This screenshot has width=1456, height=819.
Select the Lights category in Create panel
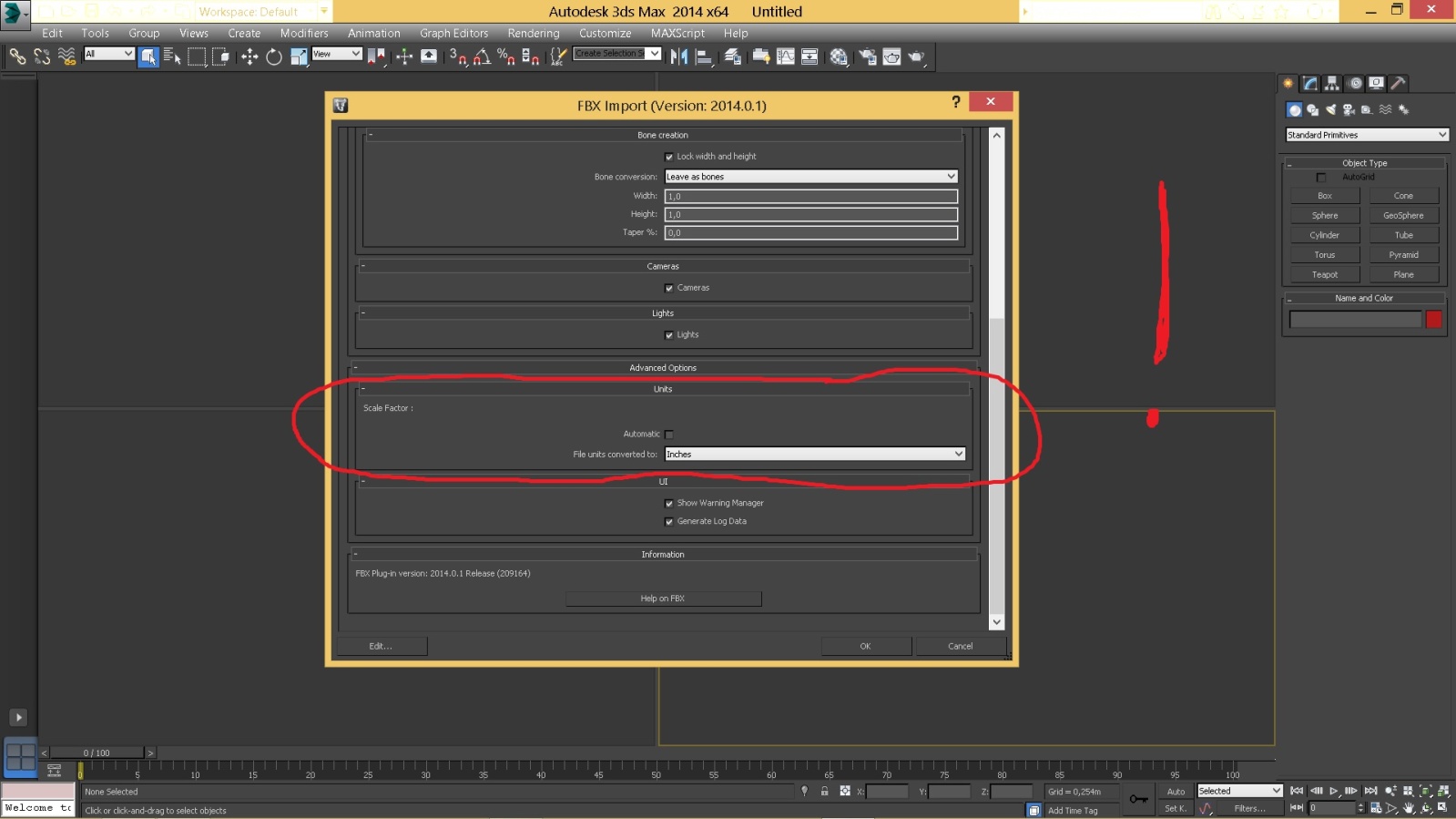click(x=1330, y=109)
